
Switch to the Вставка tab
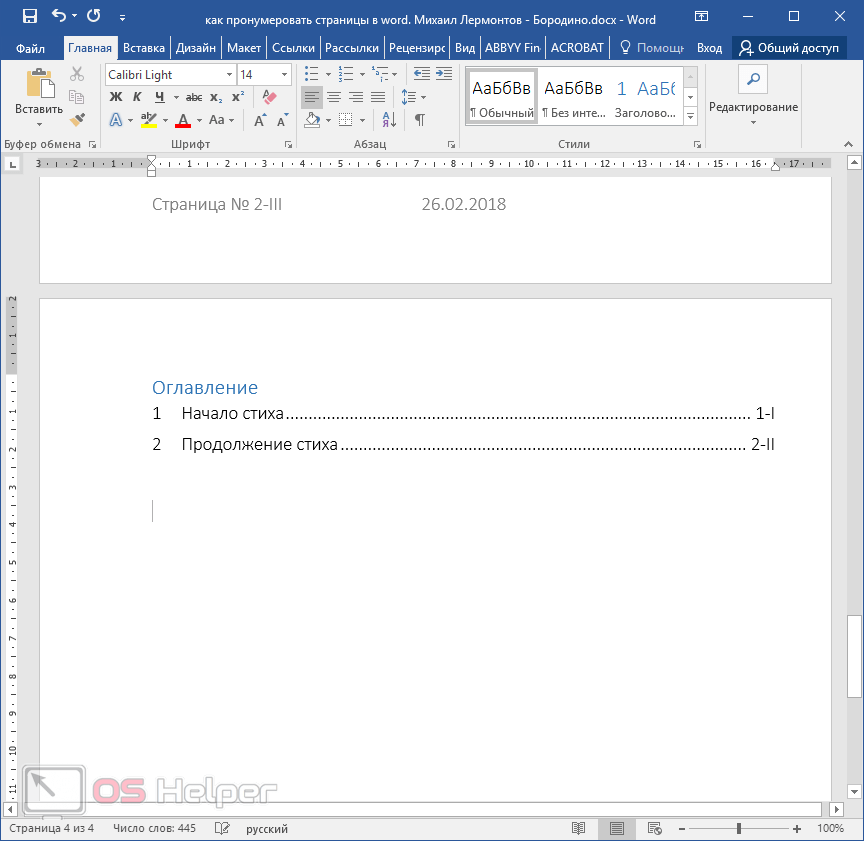pyautogui.click(x=144, y=48)
